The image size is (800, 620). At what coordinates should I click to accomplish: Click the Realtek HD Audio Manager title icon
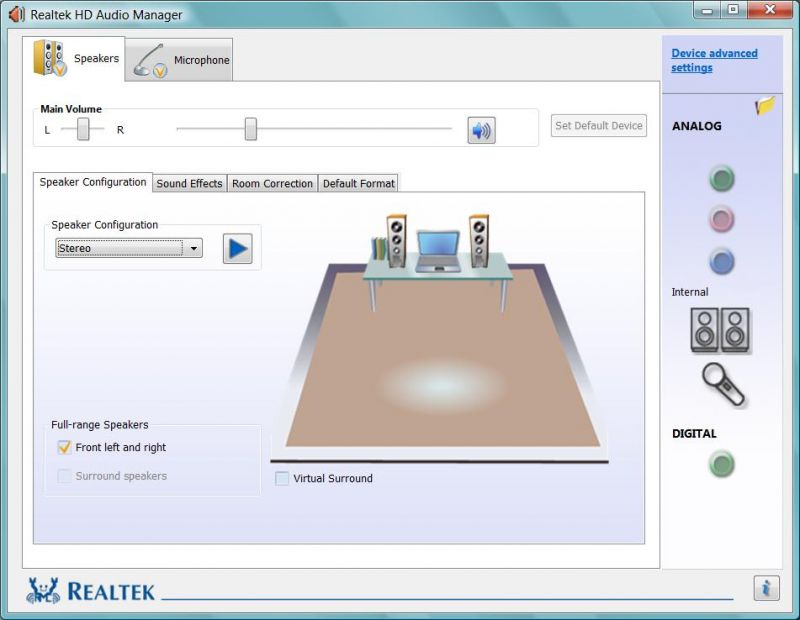tap(16, 14)
